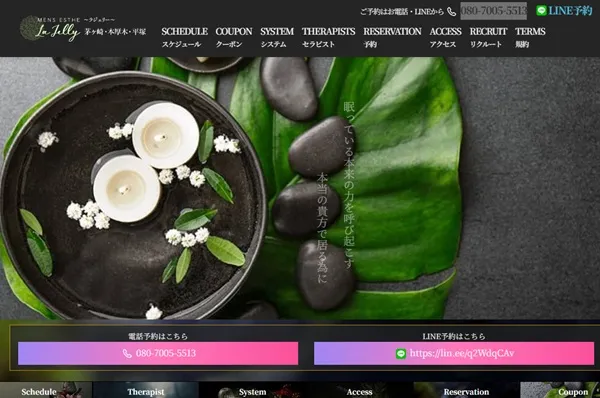
Task: Open the SCHEDULE menu item
Action: pos(184,37)
